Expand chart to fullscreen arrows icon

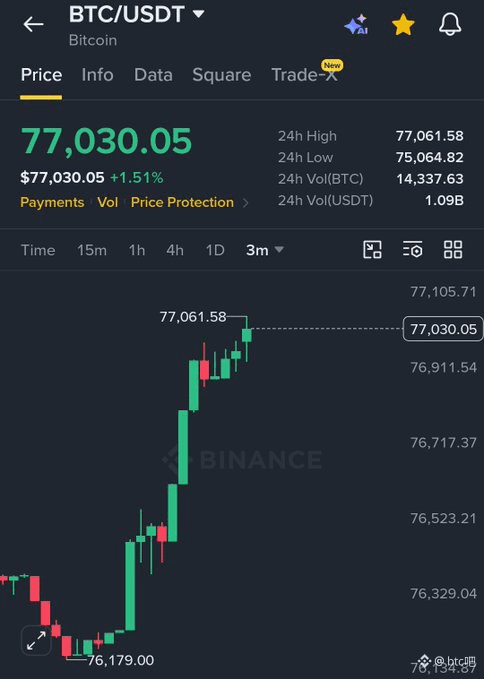(x=36, y=640)
